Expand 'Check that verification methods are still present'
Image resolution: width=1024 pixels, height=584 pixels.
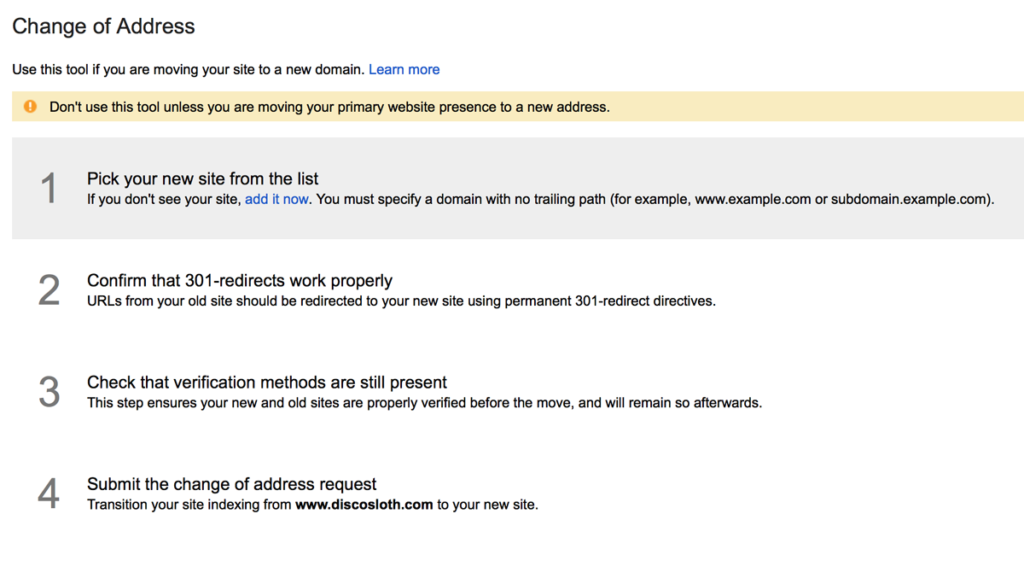(x=267, y=382)
